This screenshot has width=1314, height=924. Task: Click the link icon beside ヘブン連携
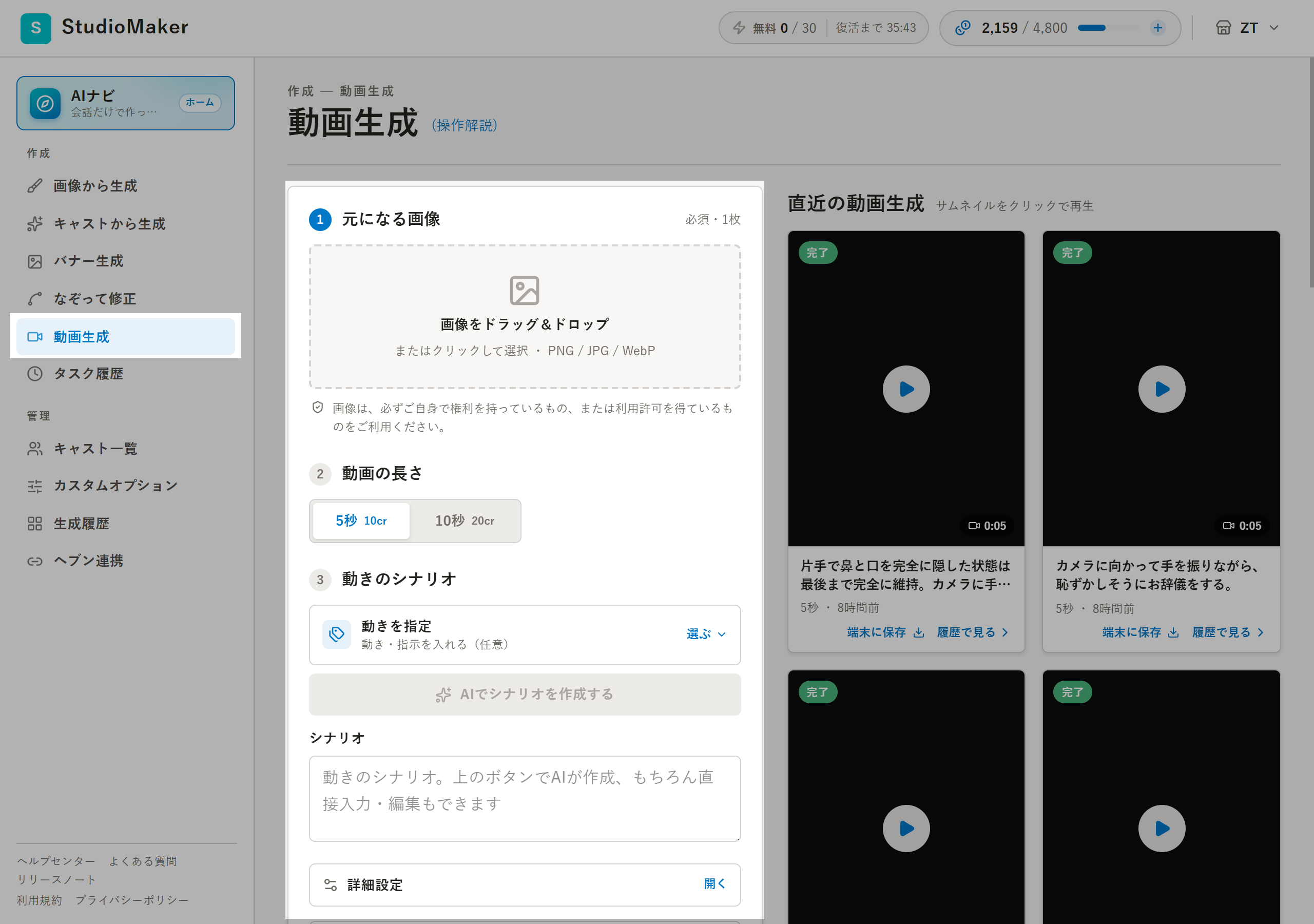point(35,561)
